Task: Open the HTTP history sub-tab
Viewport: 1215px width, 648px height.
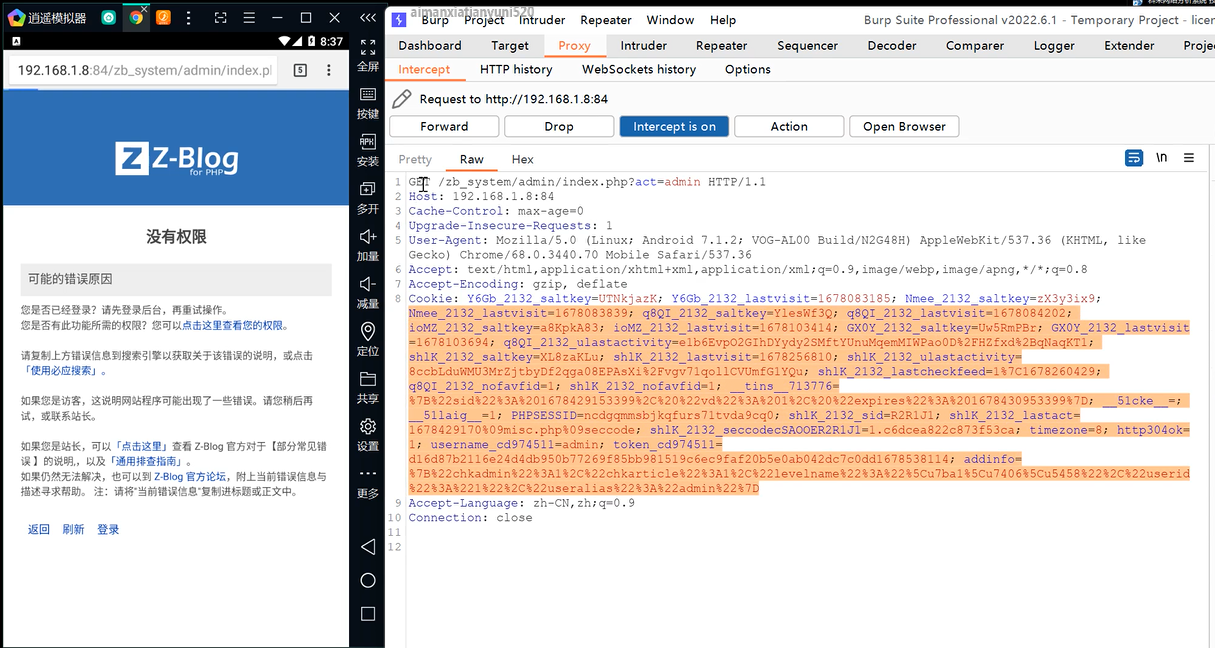Action: [x=516, y=70]
